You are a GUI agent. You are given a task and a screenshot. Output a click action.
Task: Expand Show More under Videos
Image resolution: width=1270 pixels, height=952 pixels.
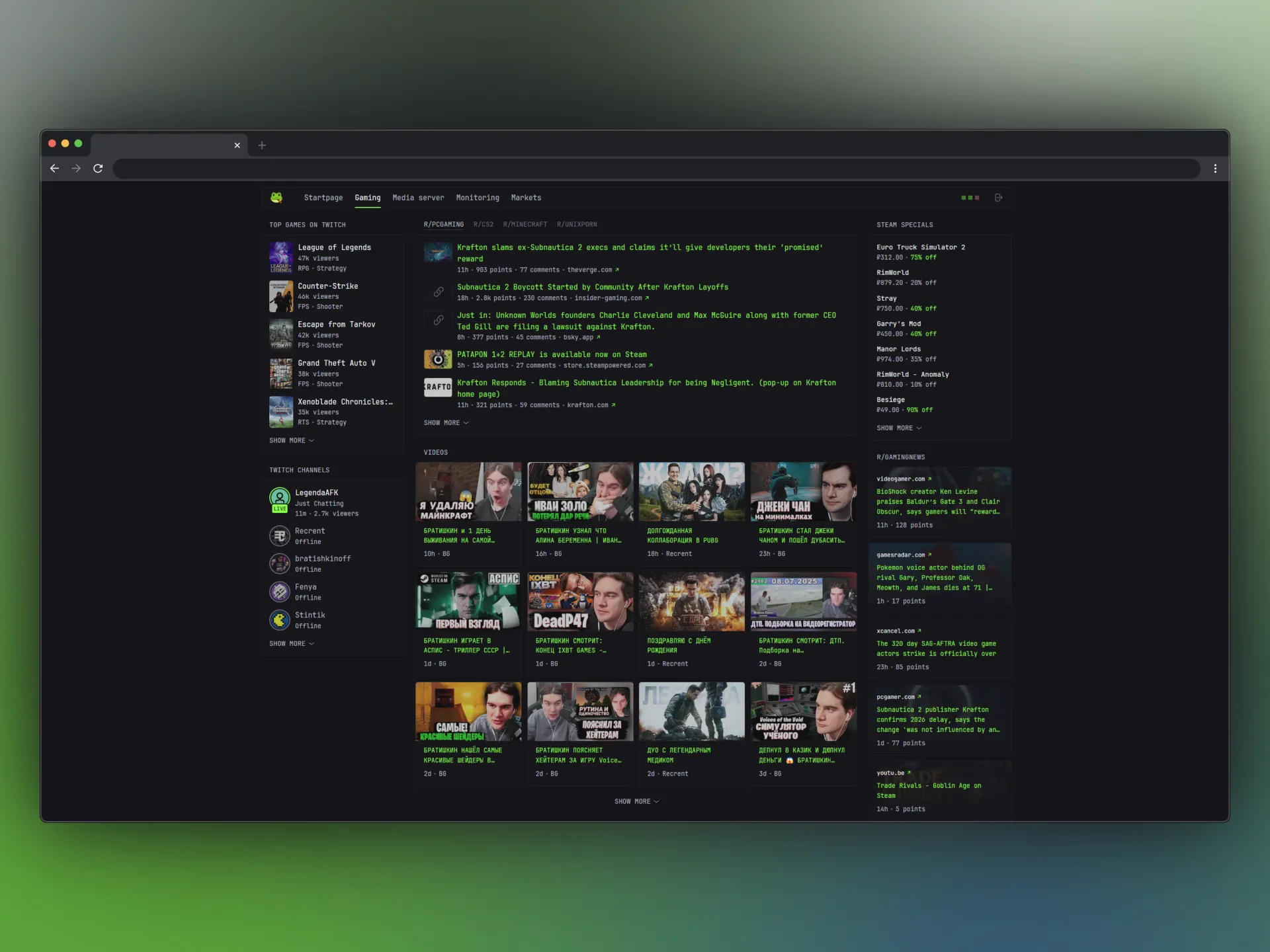637,801
